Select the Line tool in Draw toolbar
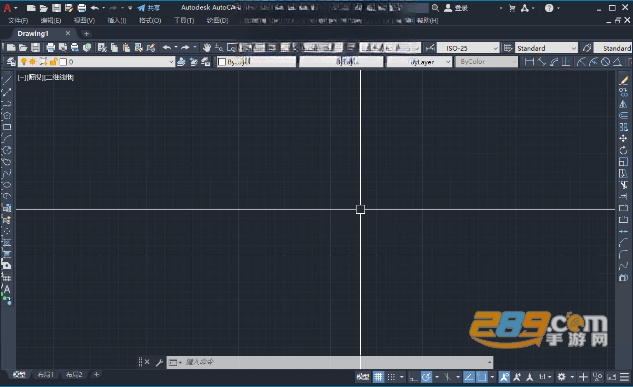 [x=7, y=80]
